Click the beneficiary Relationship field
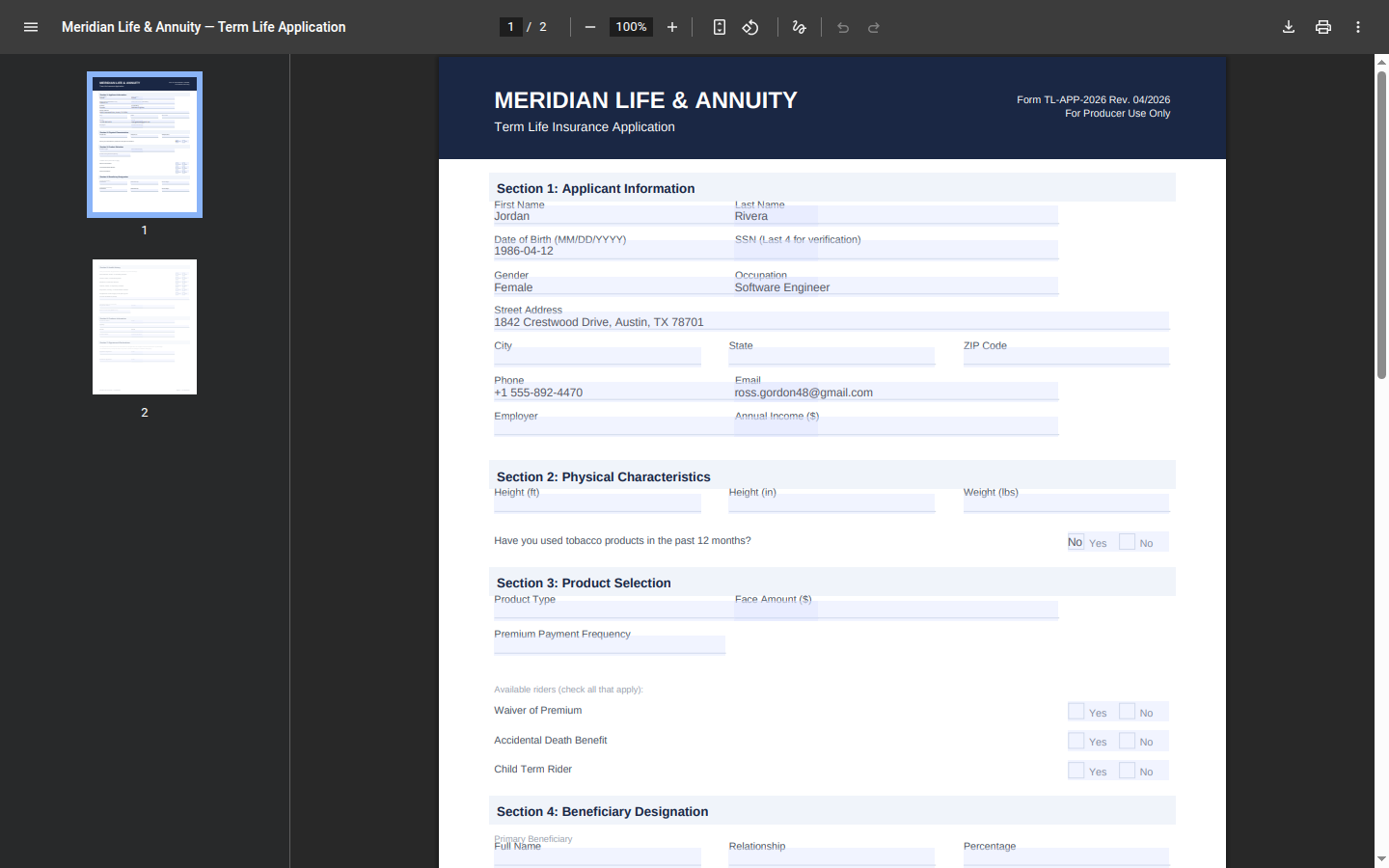Image resolution: width=1389 pixels, height=868 pixels. pyautogui.click(x=831, y=857)
